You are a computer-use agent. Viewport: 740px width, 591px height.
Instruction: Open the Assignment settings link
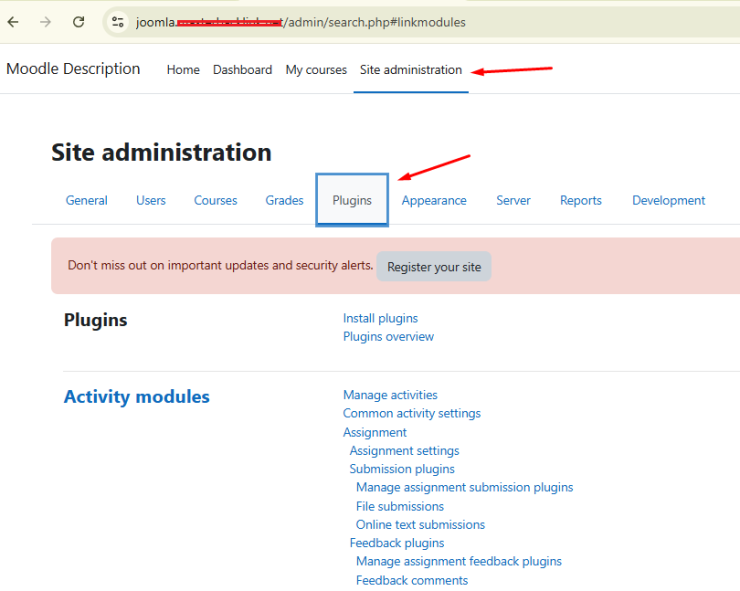[x=404, y=450]
